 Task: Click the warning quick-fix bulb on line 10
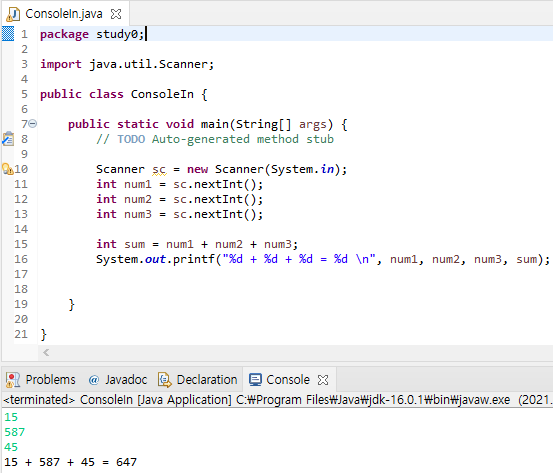7,169
